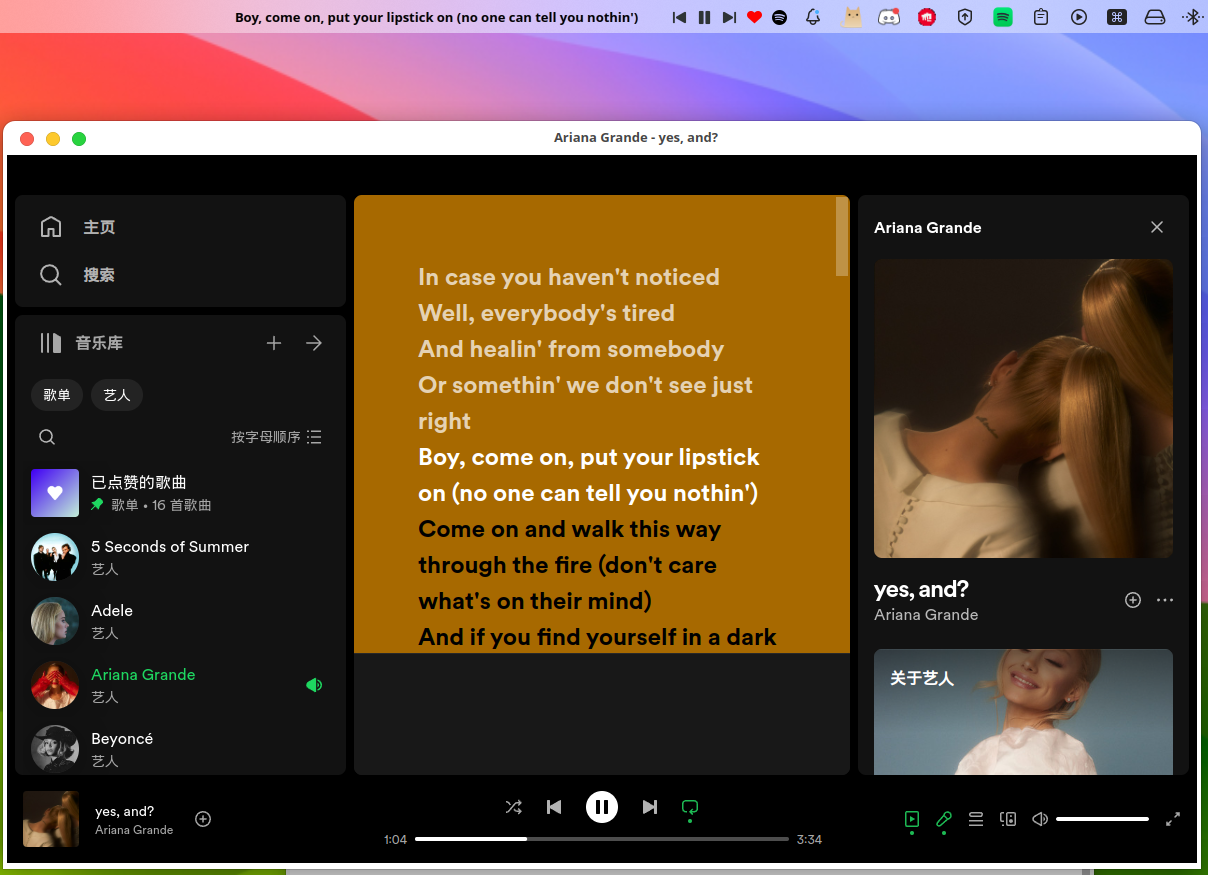
Task: Open the Home (主页) page
Action: [x=78, y=227]
